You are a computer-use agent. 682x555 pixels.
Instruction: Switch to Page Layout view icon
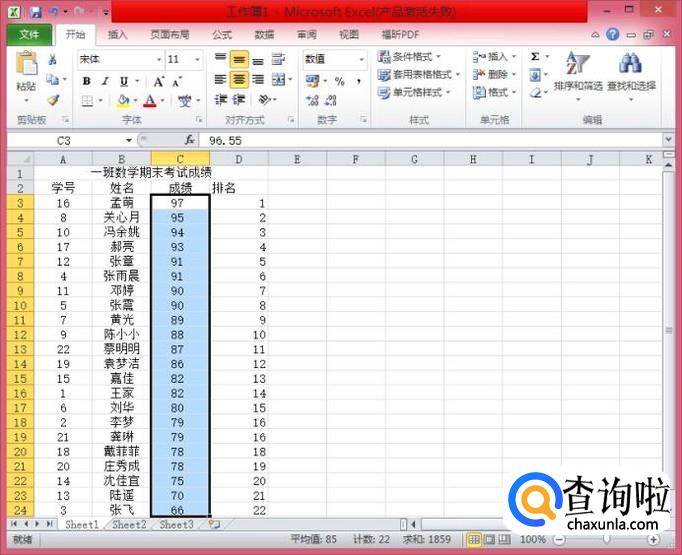490,540
